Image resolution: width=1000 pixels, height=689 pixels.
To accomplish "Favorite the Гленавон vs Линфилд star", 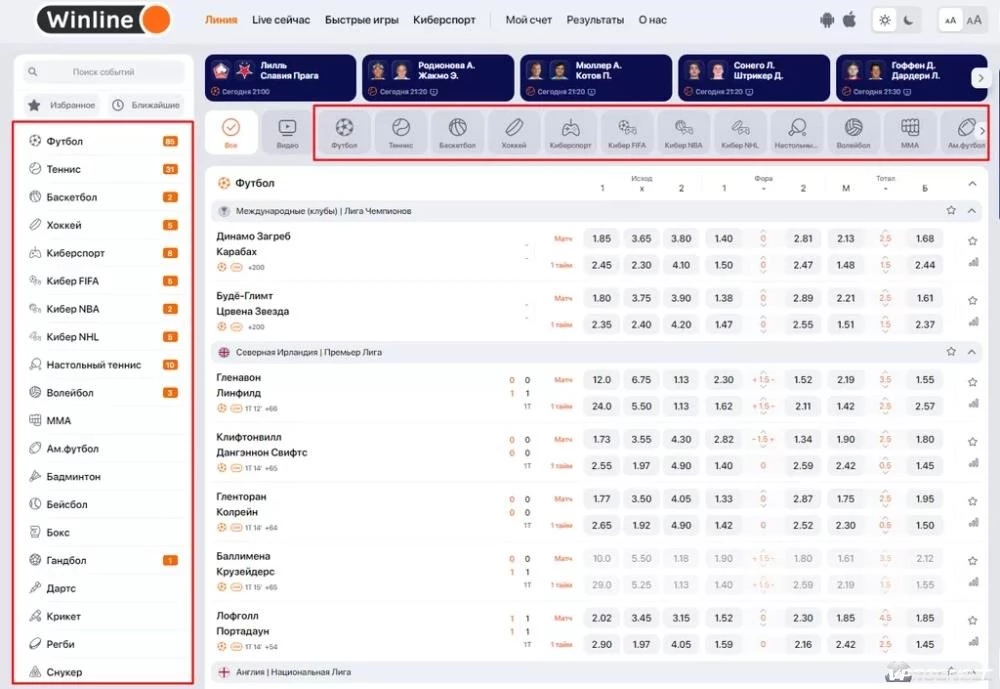I will click(x=973, y=382).
